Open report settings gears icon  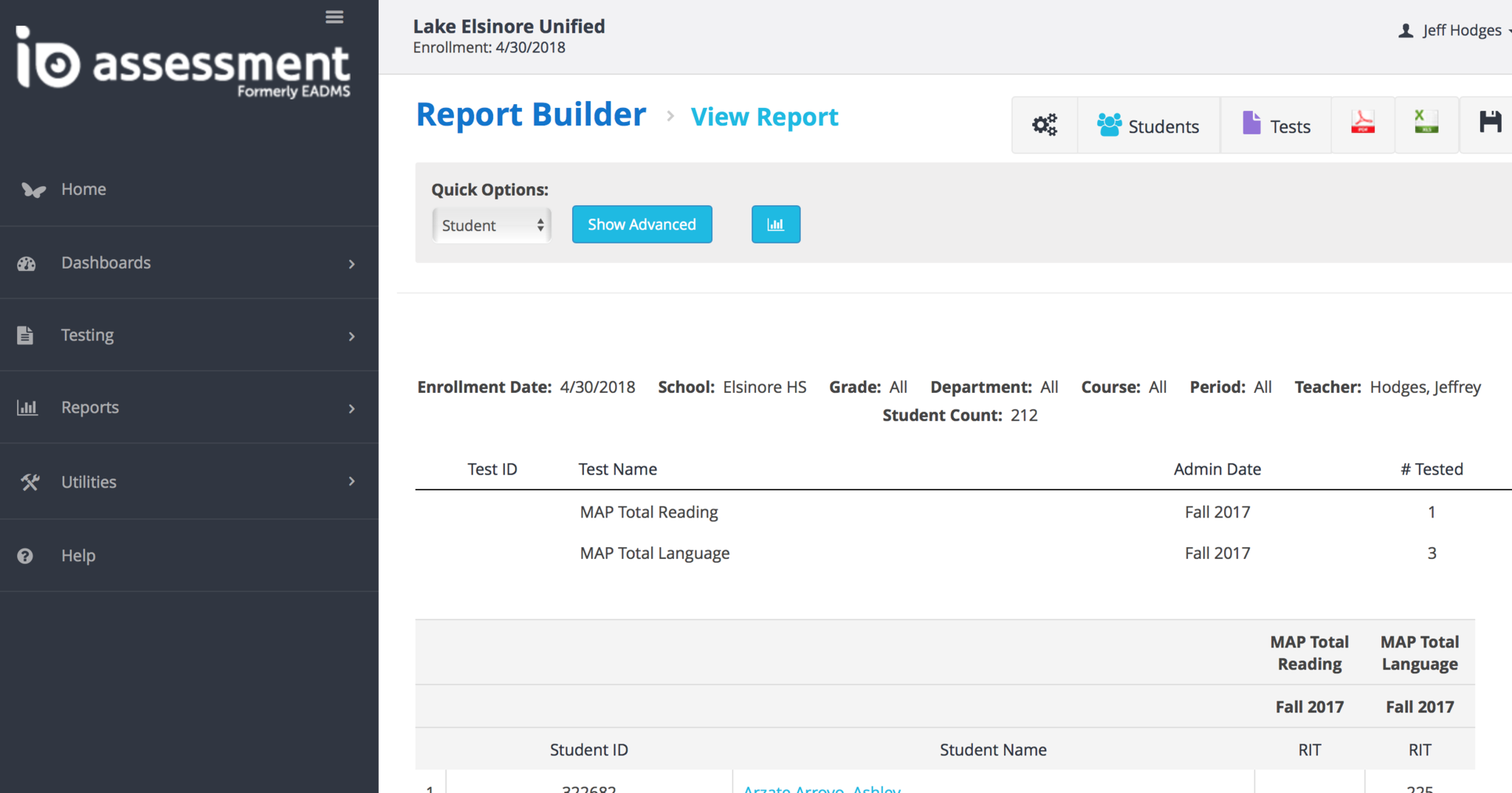pos(1044,126)
